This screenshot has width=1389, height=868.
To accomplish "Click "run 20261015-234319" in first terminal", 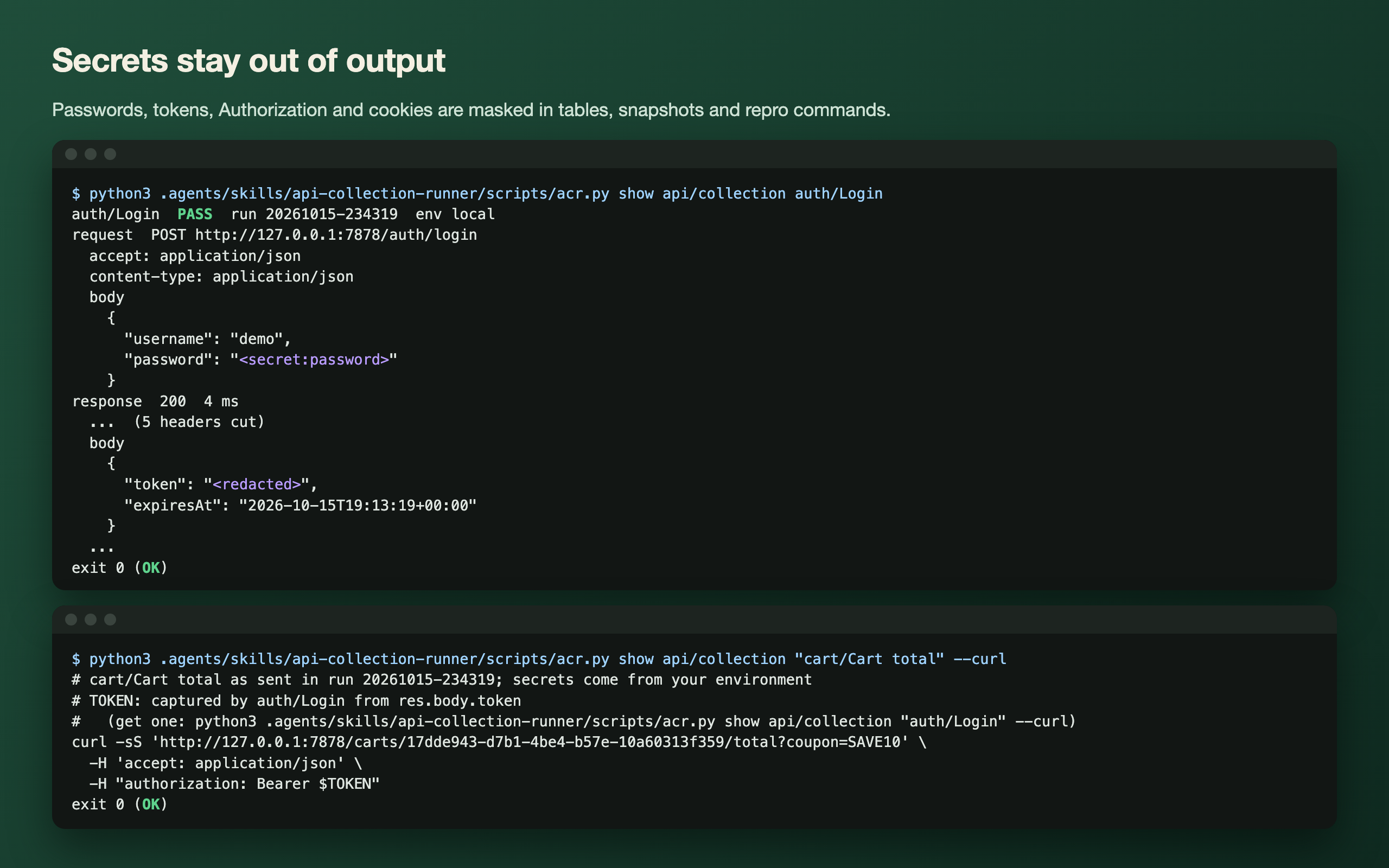I will (314, 214).
